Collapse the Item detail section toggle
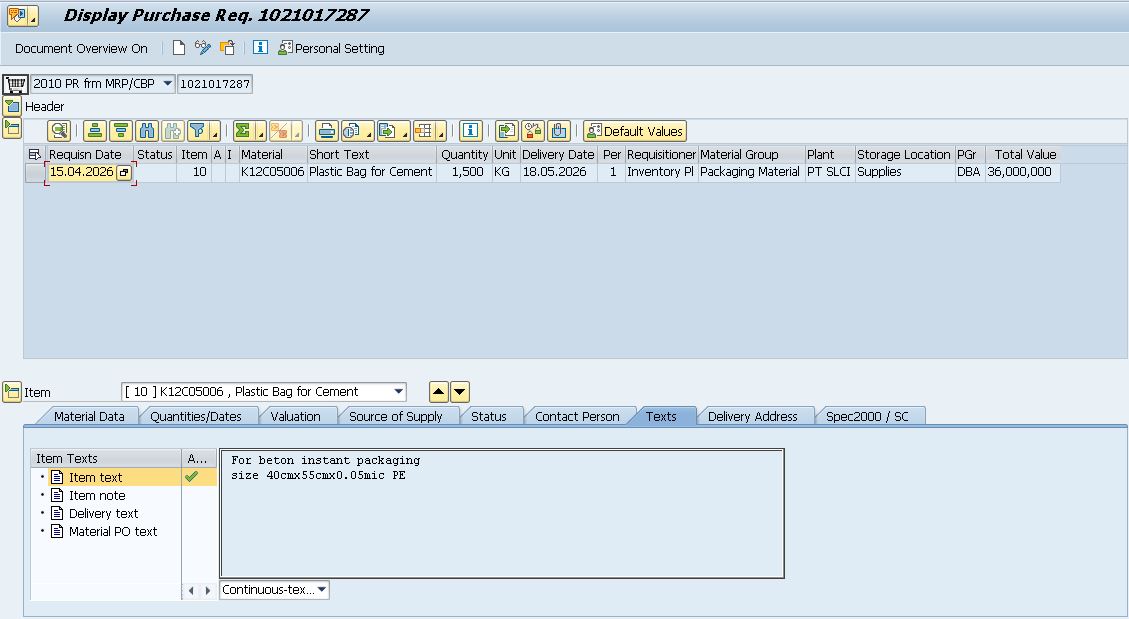The width and height of the screenshot is (1129, 619). [x=12, y=392]
